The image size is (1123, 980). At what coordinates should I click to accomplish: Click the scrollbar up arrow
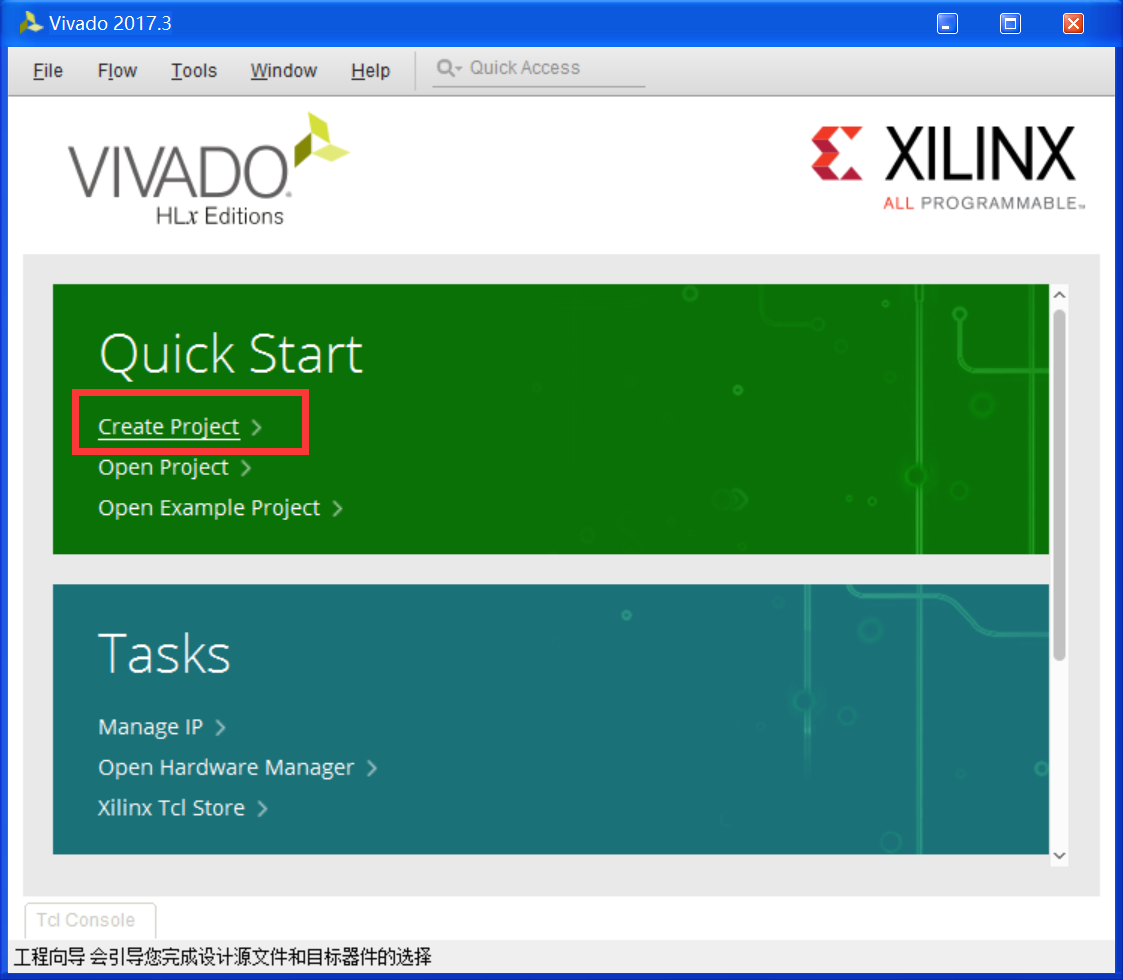1059,295
